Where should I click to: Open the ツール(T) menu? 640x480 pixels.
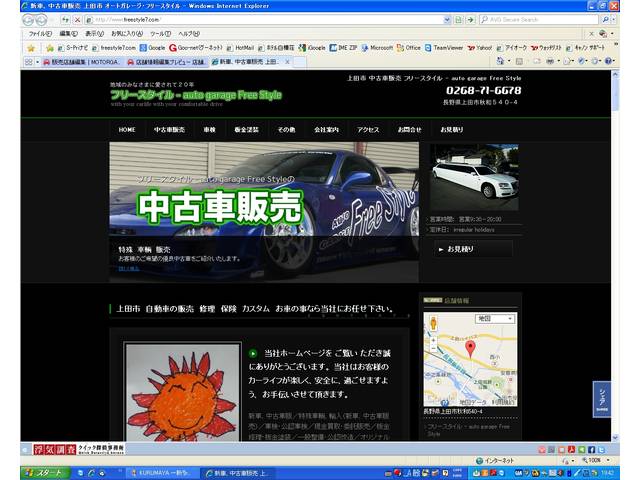coord(160,34)
